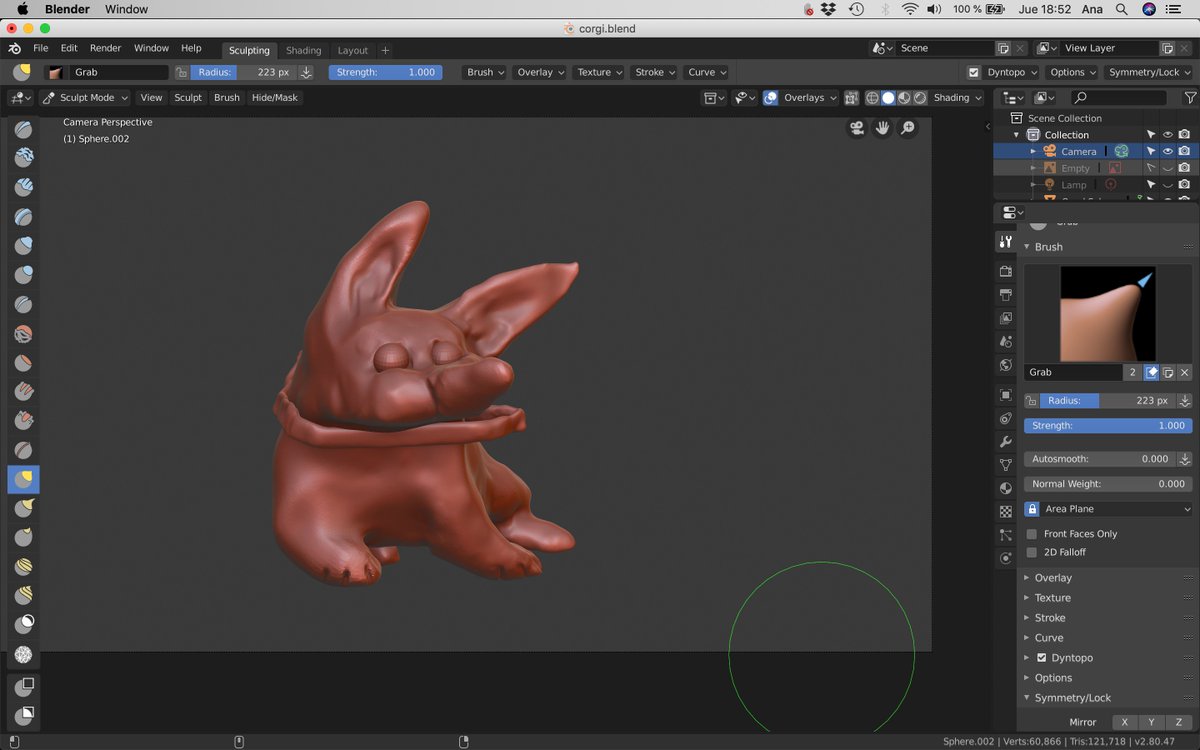Enable 2D Falloff checkbox

1032,552
